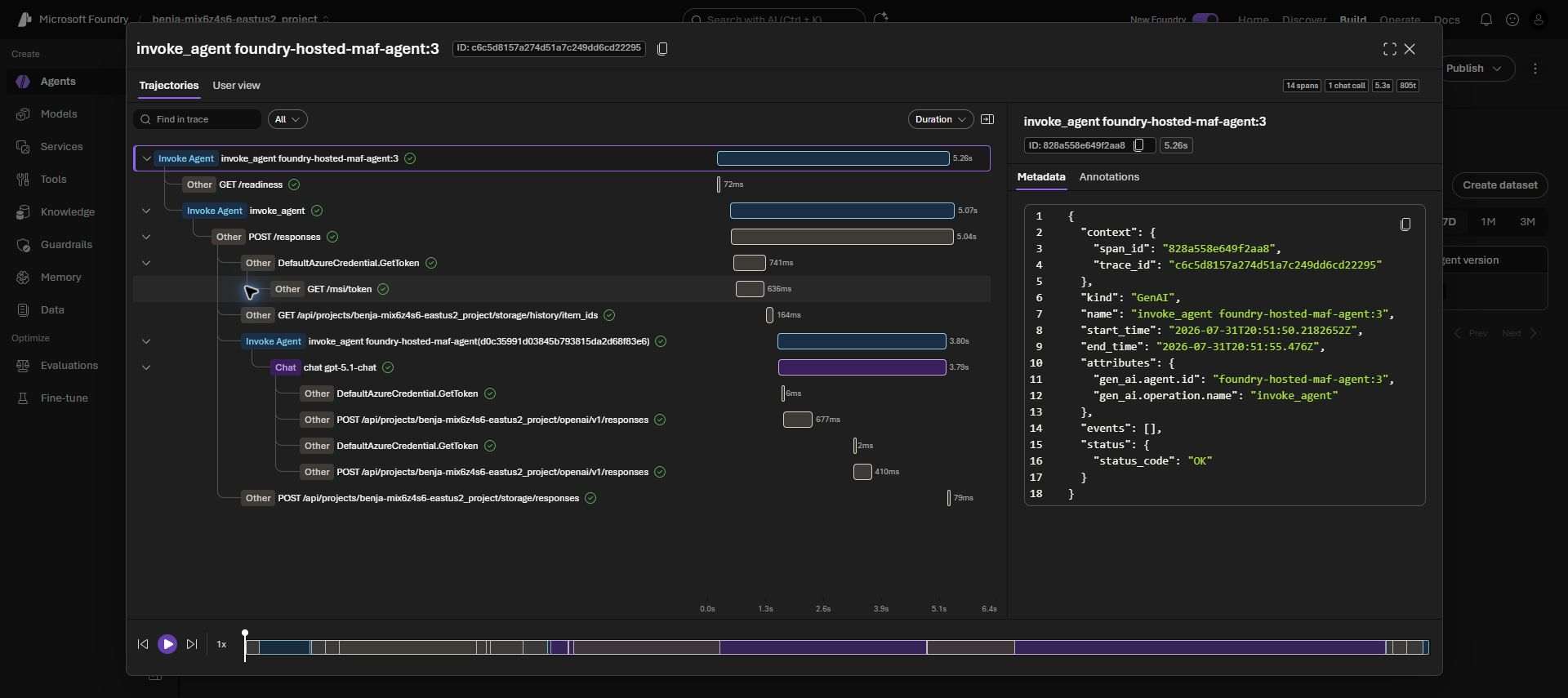Click the 5.07s invoke_agent duration bar

click(x=842, y=211)
